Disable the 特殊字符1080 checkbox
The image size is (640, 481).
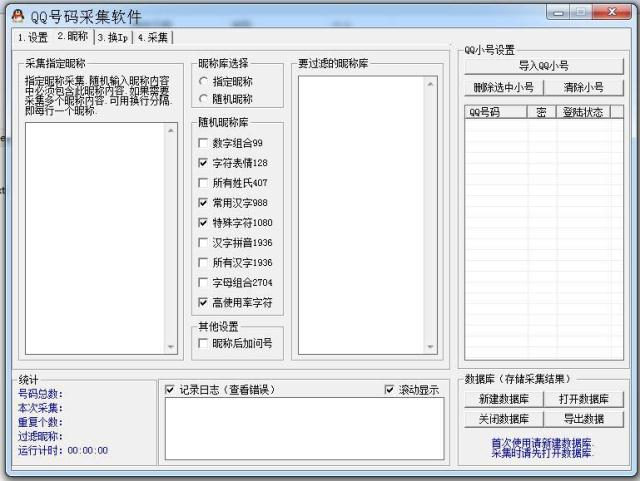(235, 223)
